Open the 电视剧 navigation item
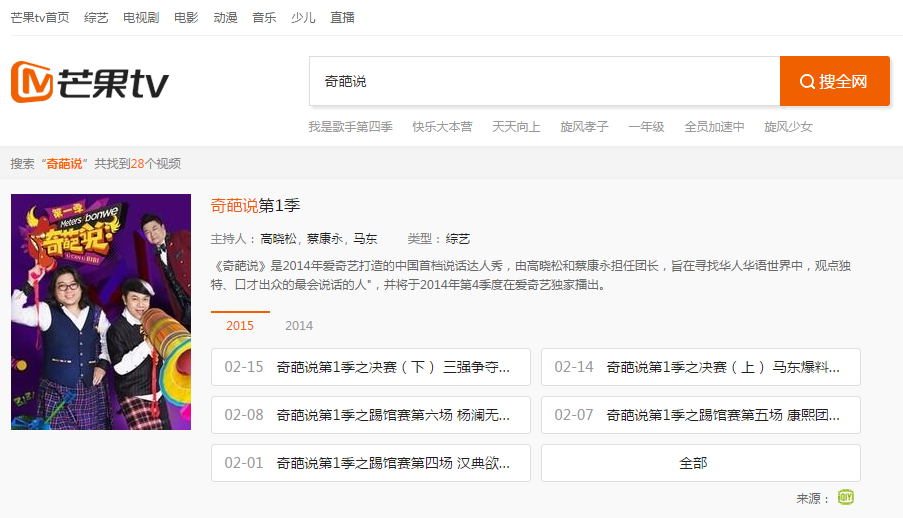Viewport: 903px width, 518px height. tap(141, 18)
